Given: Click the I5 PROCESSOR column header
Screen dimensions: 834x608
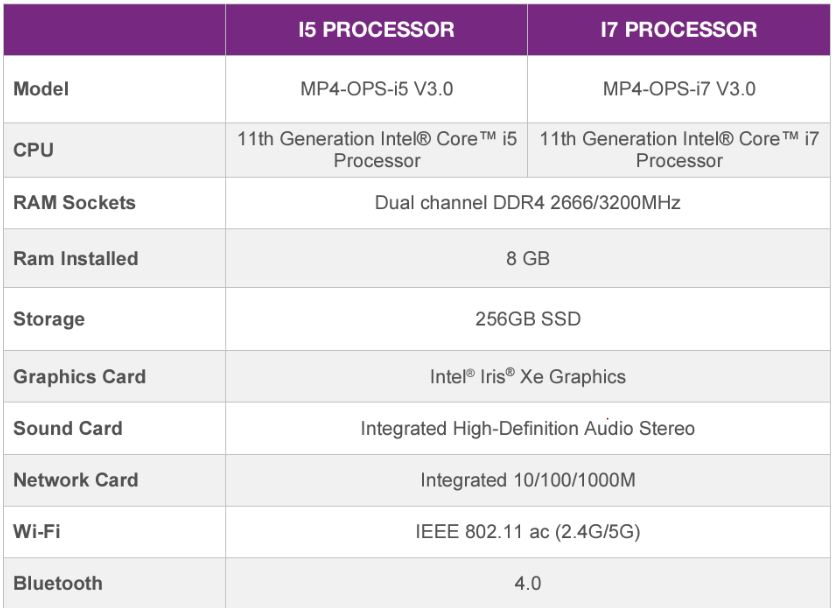Looking at the screenshot, I should coord(377,29).
